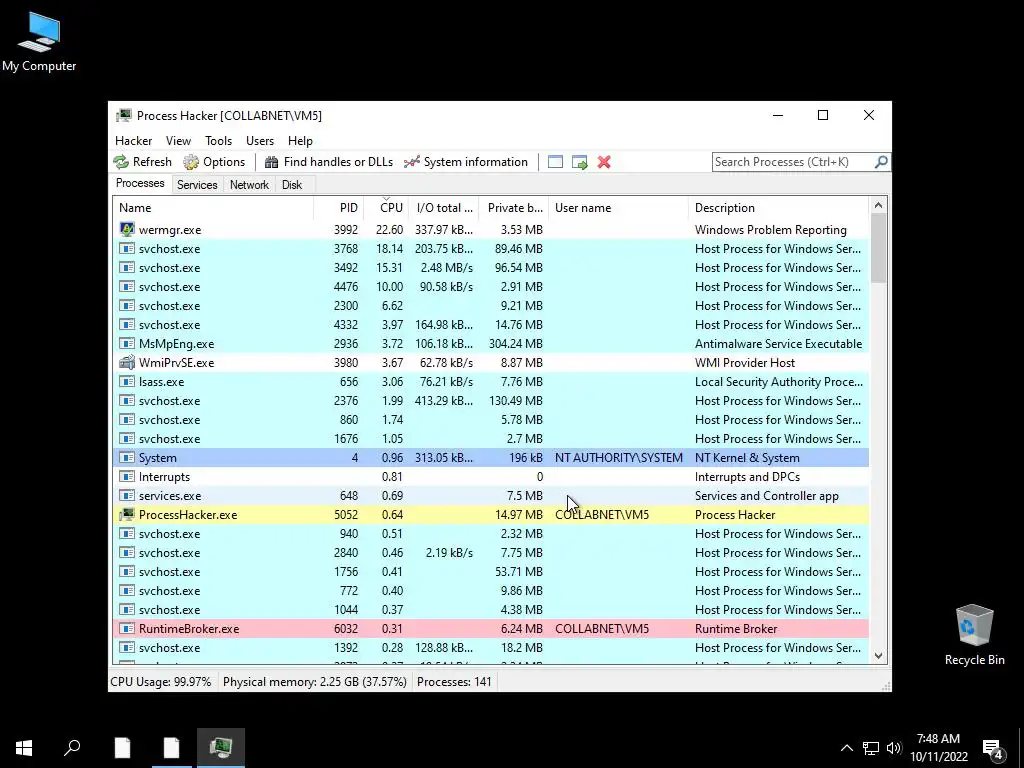Sort by the PID column header
Viewport: 1024px width, 768px height.
(338, 208)
